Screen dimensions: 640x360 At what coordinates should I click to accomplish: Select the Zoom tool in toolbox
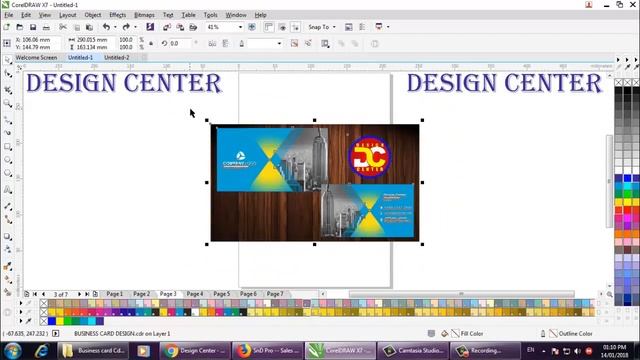click(7, 104)
